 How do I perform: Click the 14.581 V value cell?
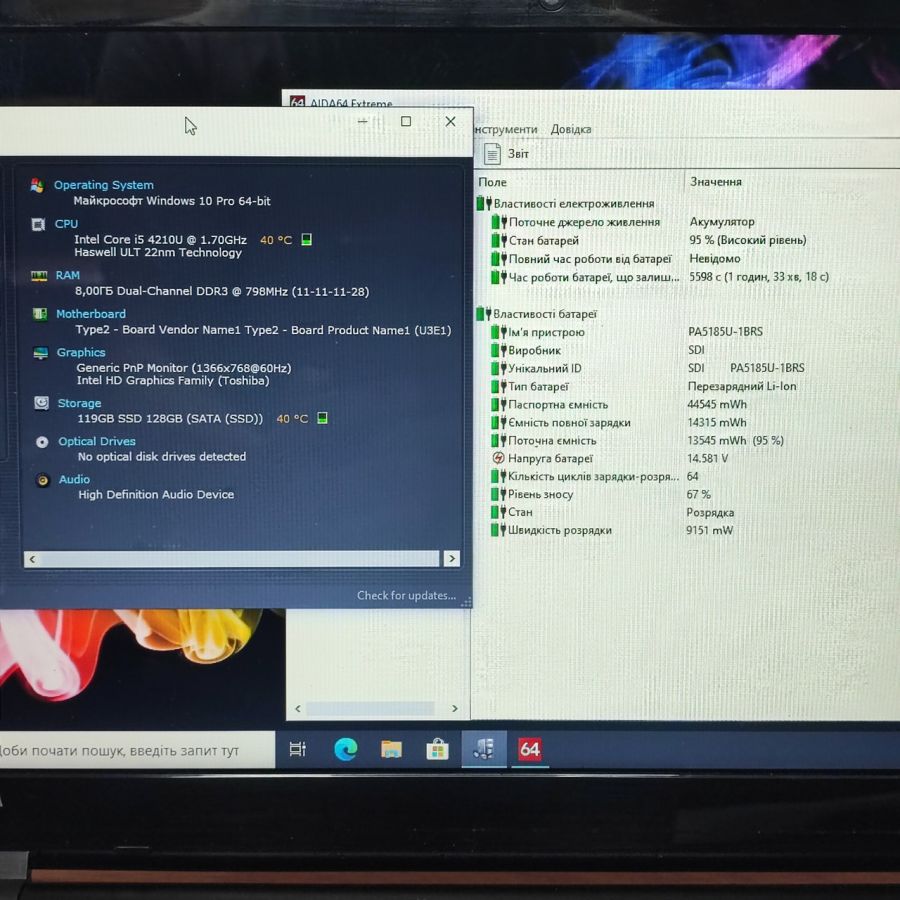[x=707, y=458]
